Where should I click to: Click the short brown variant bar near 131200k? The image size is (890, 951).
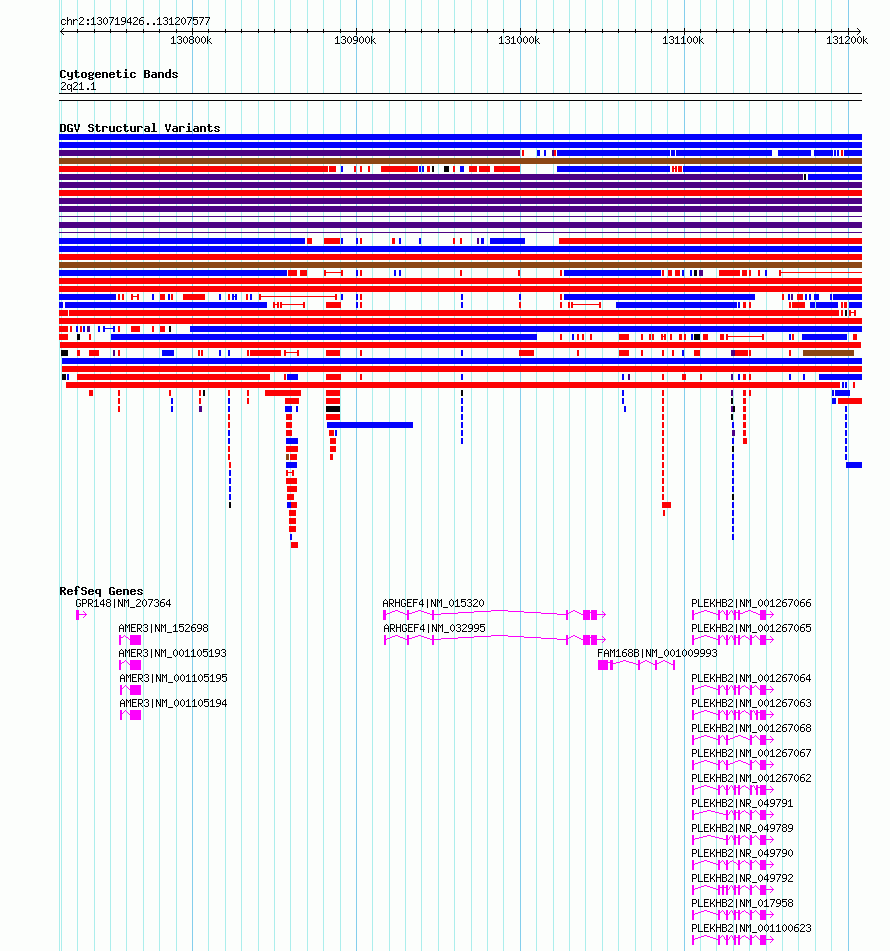tap(828, 353)
